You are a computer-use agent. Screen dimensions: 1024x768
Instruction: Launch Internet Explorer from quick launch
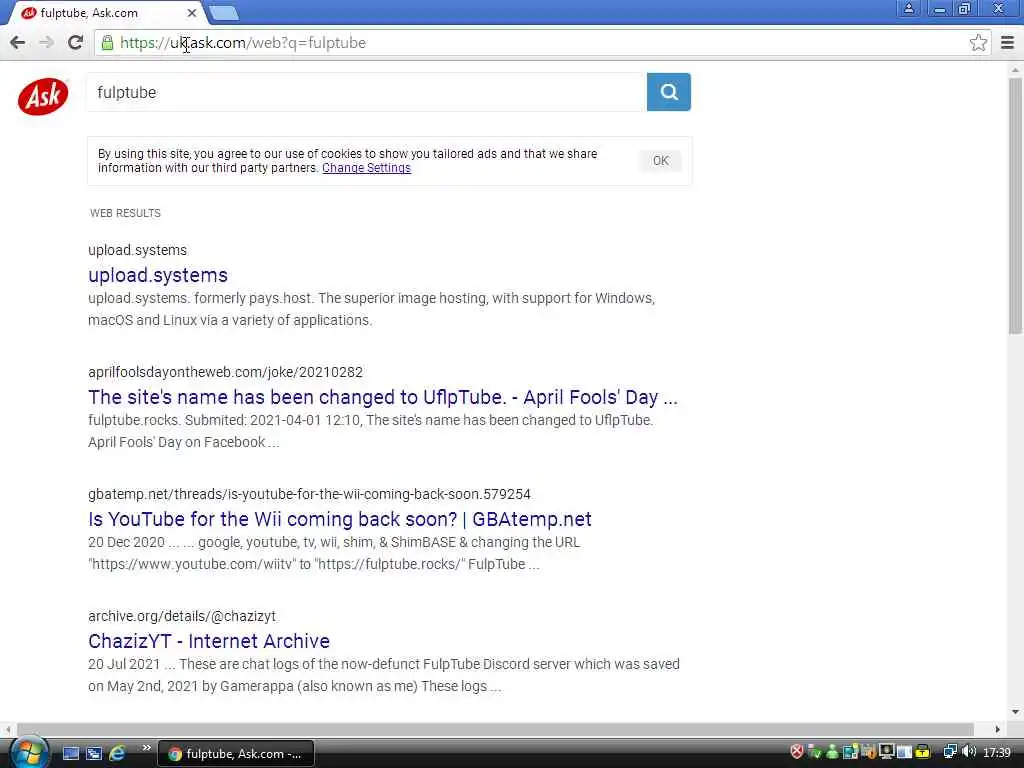pos(118,753)
